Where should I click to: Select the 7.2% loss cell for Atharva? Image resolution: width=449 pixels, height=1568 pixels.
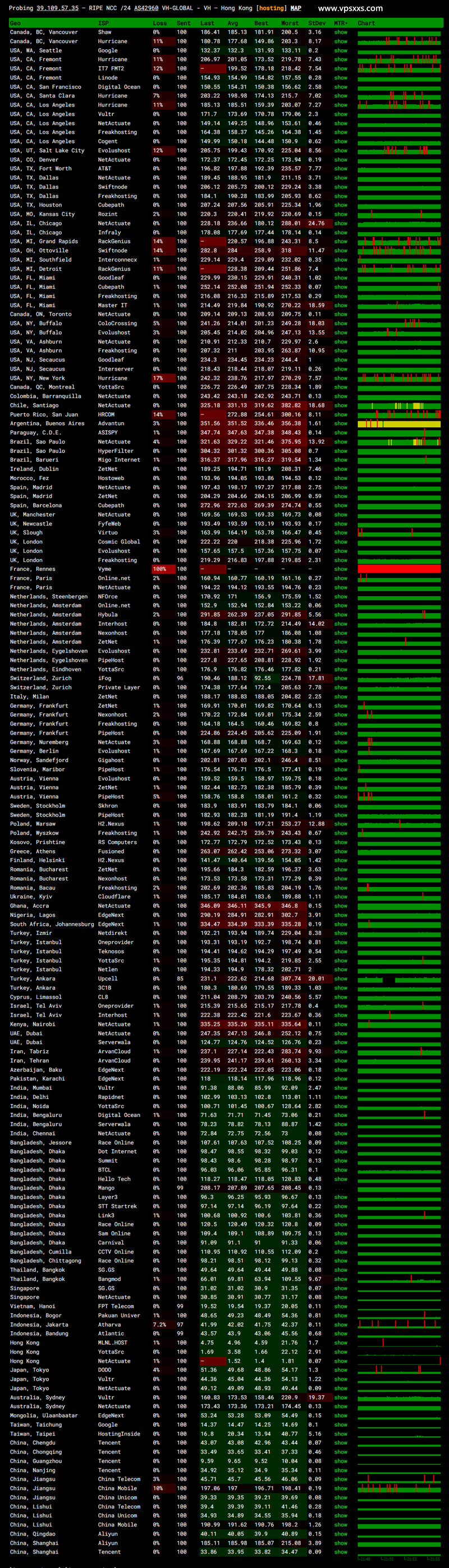coord(163,1325)
